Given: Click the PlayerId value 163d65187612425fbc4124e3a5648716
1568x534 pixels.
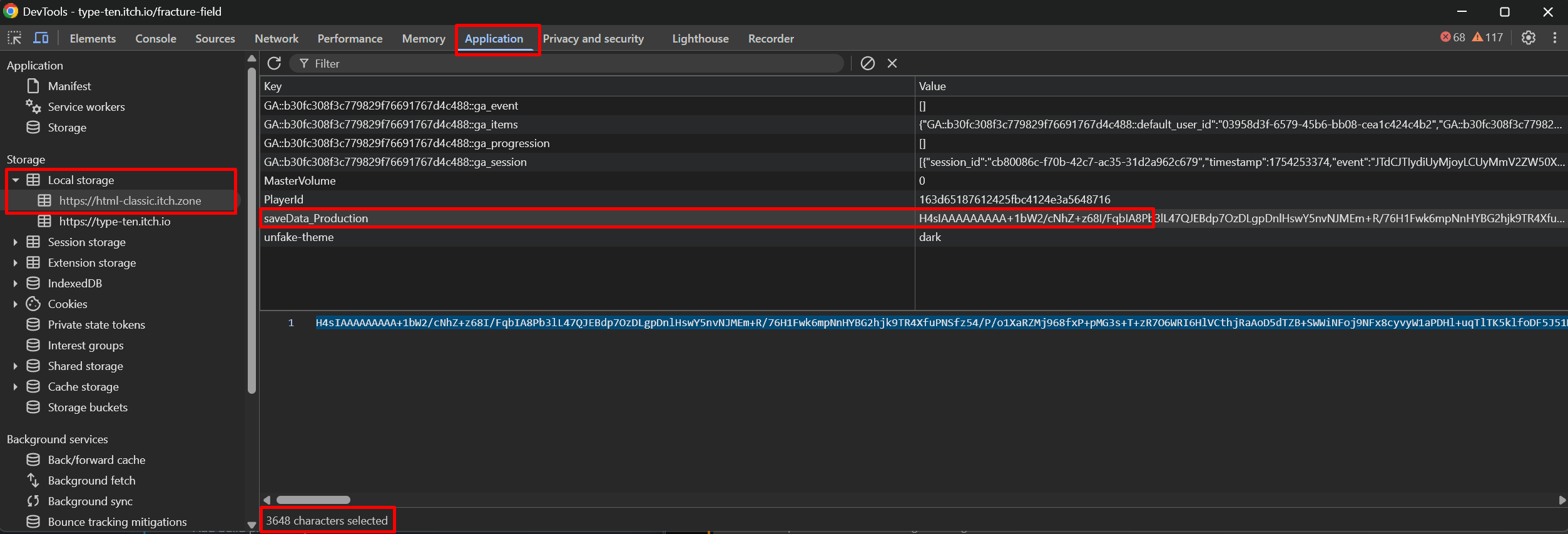Looking at the screenshot, I should click(1014, 199).
